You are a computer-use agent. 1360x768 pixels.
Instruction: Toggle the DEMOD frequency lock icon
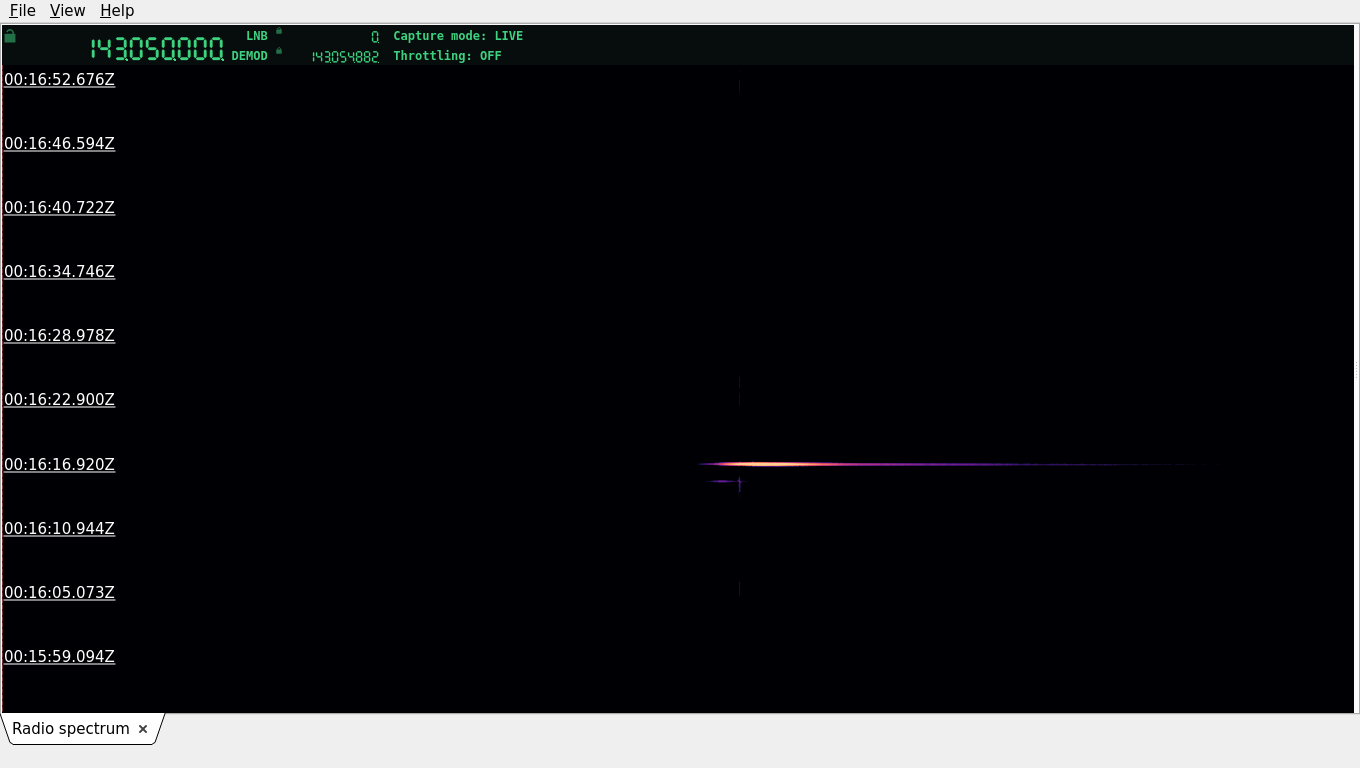[x=279, y=51]
